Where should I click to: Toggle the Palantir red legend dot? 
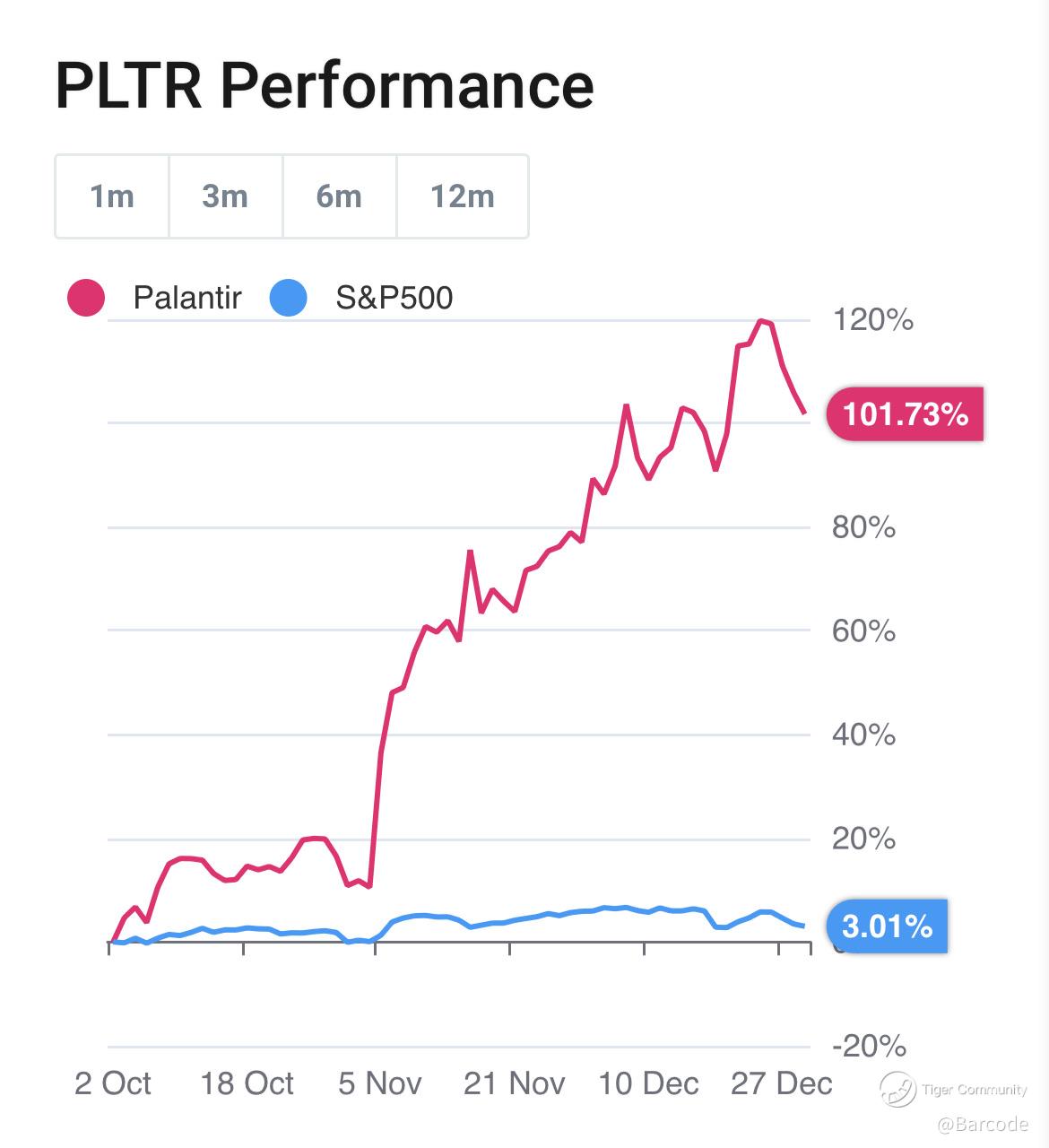pos(86,298)
